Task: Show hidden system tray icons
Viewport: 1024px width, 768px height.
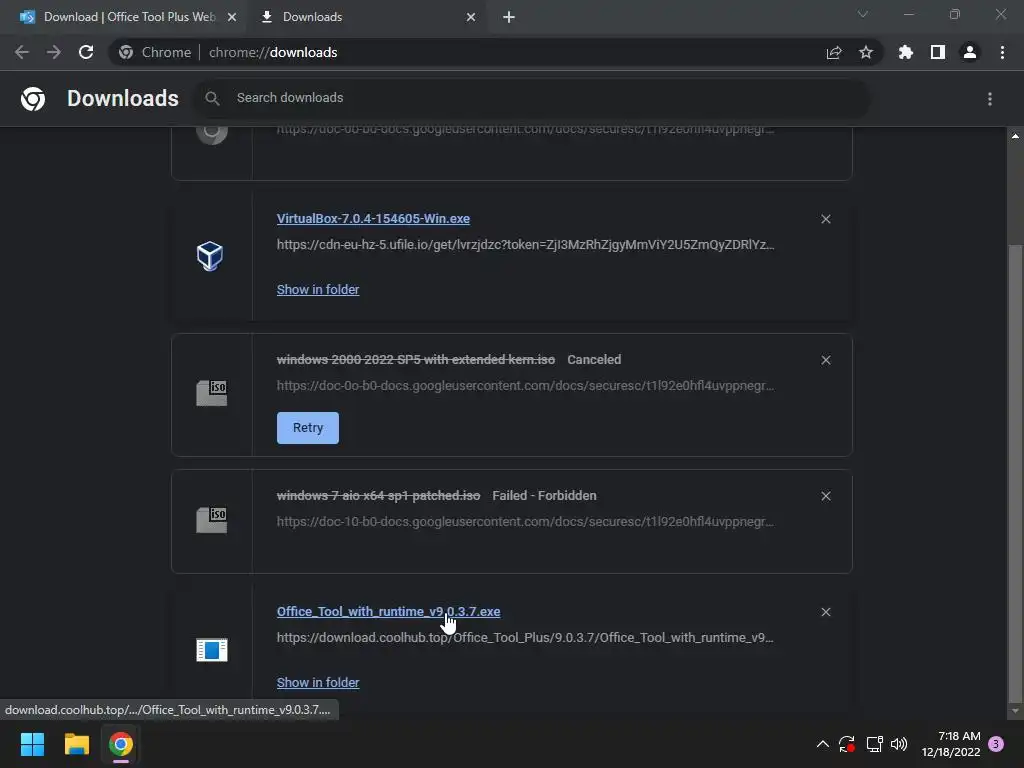Action: (823, 744)
